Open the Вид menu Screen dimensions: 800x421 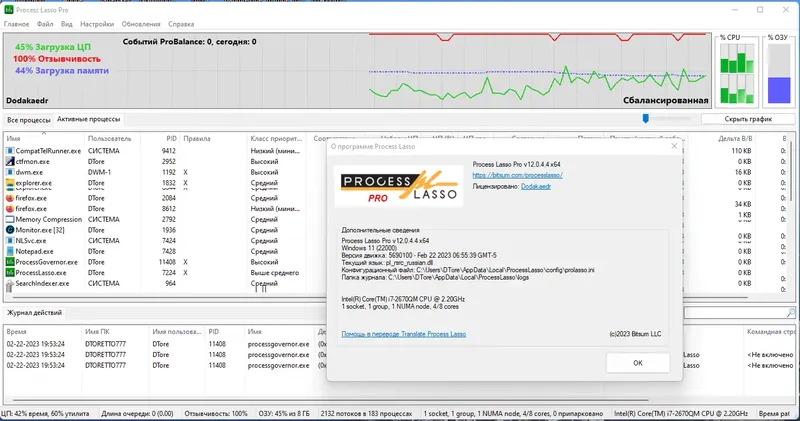67,24
